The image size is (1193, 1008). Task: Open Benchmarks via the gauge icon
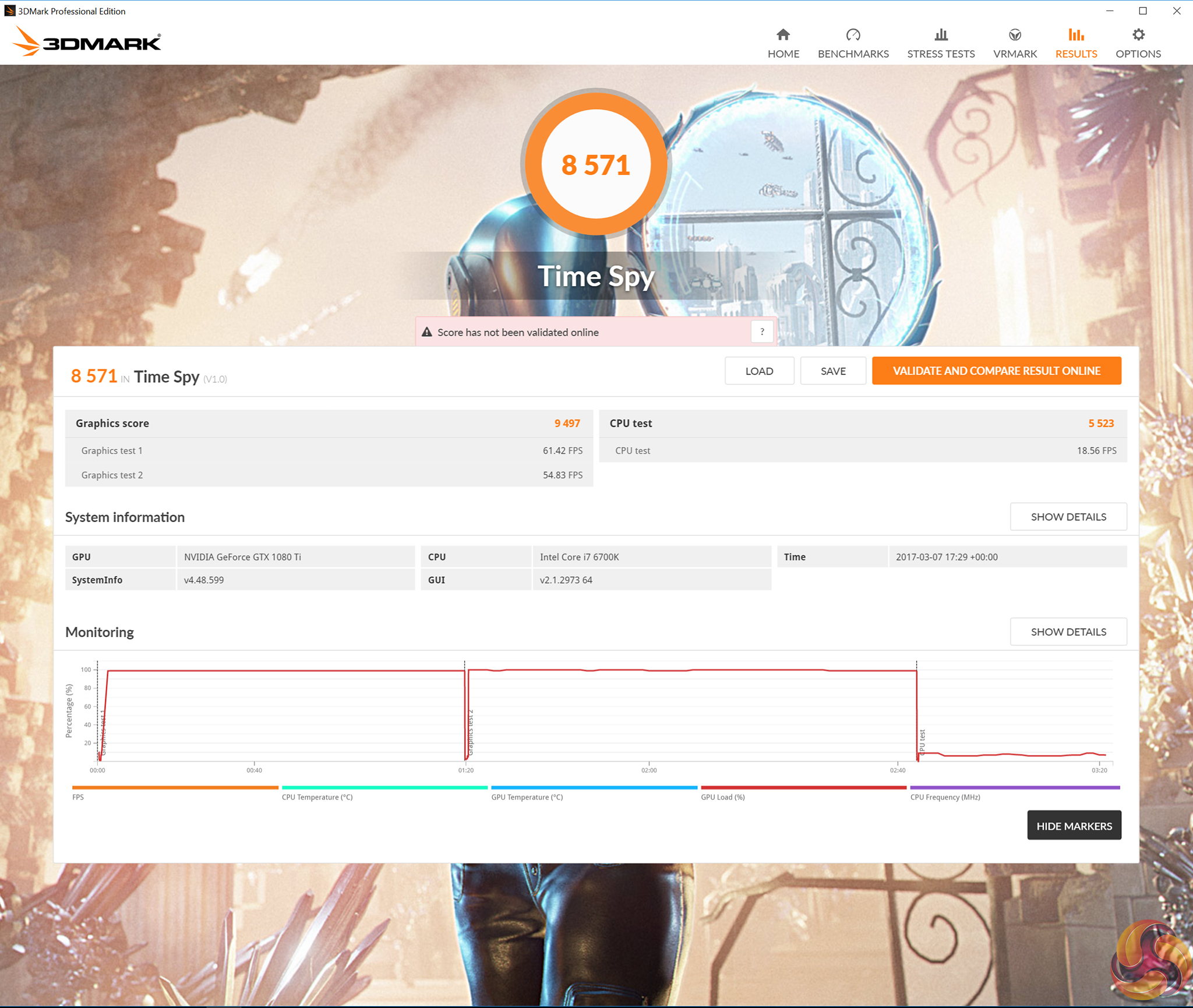pyautogui.click(x=853, y=35)
